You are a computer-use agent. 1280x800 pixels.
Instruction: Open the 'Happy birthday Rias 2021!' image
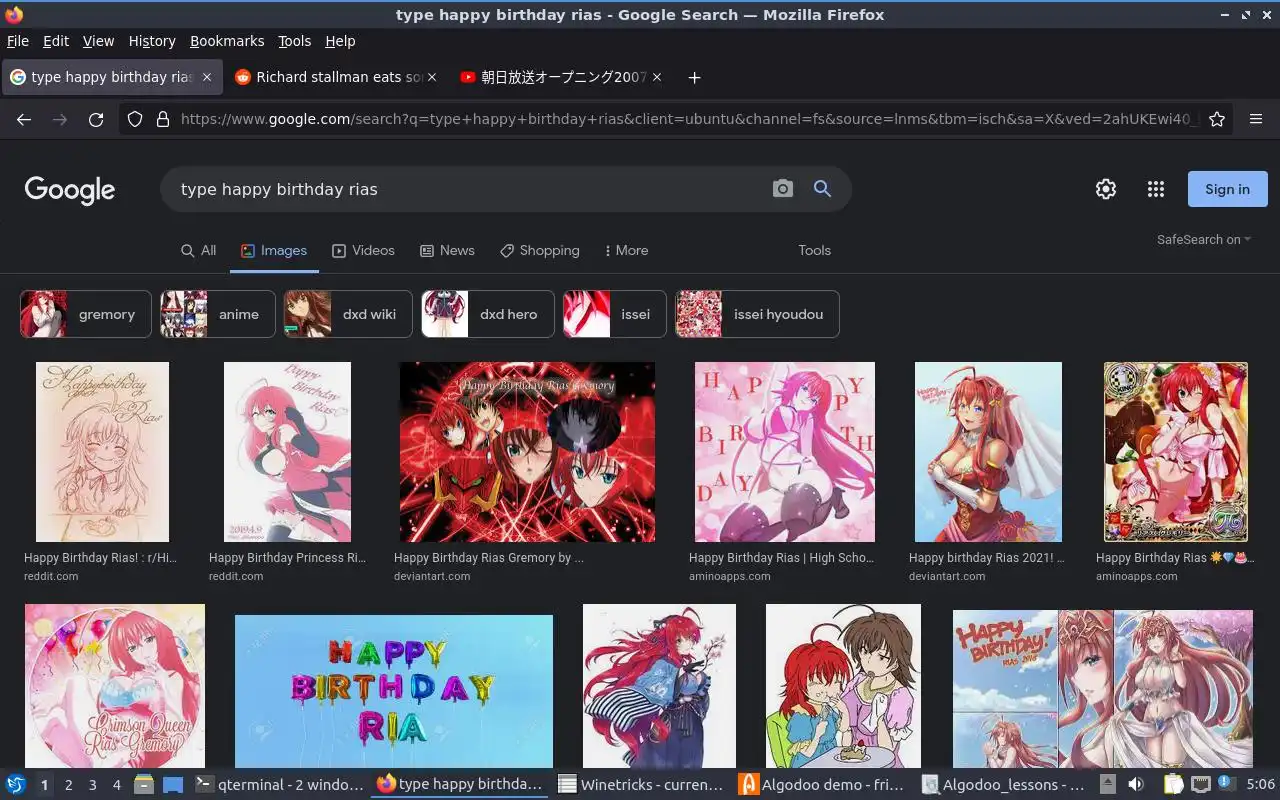click(988, 452)
